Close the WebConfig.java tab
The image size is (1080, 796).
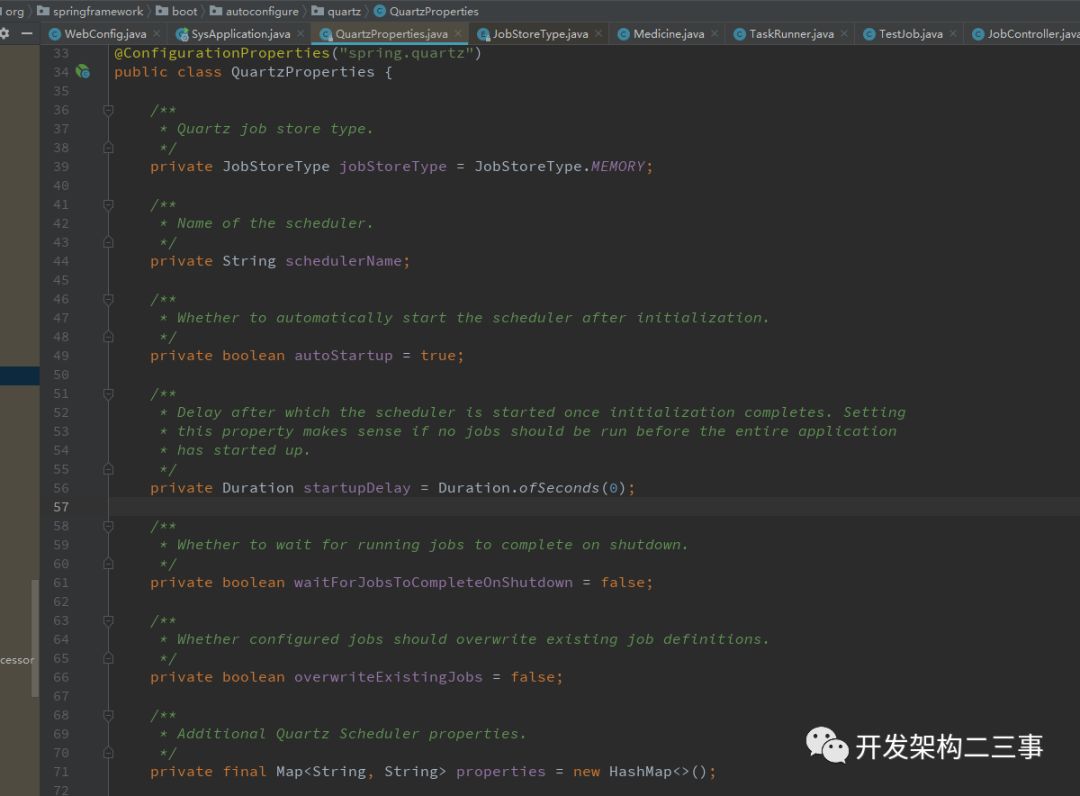click(x=157, y=33)
